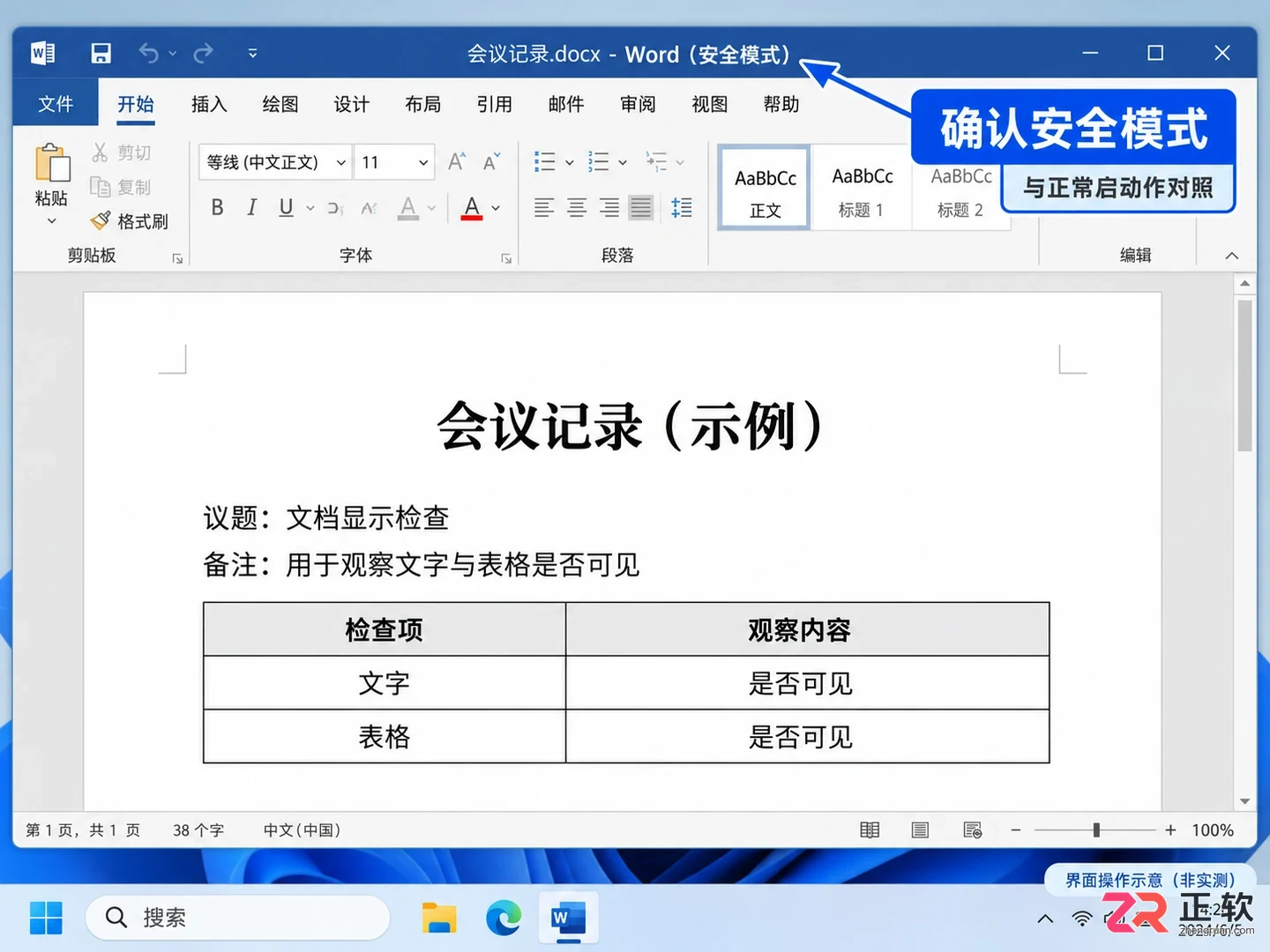Click the 38 个字 word count

[x=198, y=830]
